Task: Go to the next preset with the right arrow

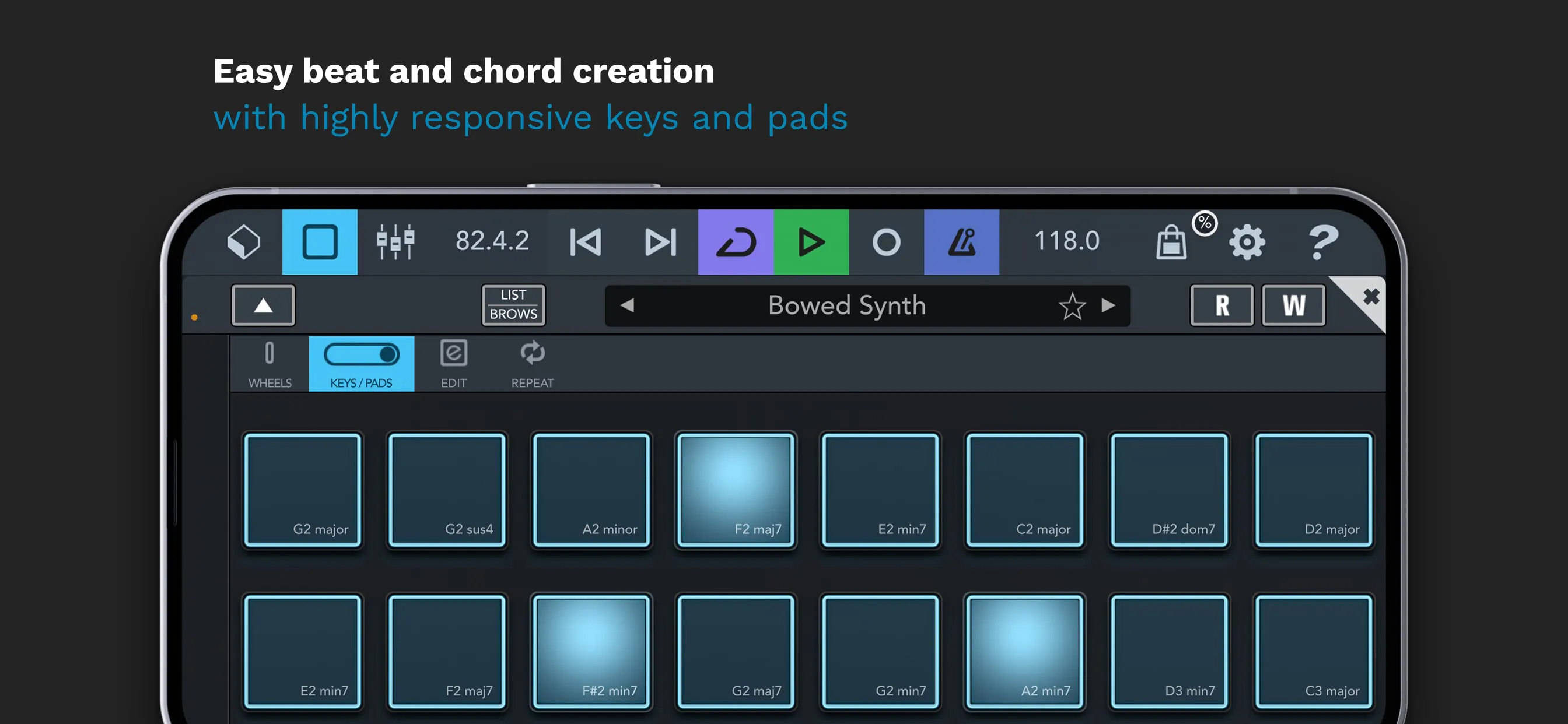Action: coord(1109,305)
